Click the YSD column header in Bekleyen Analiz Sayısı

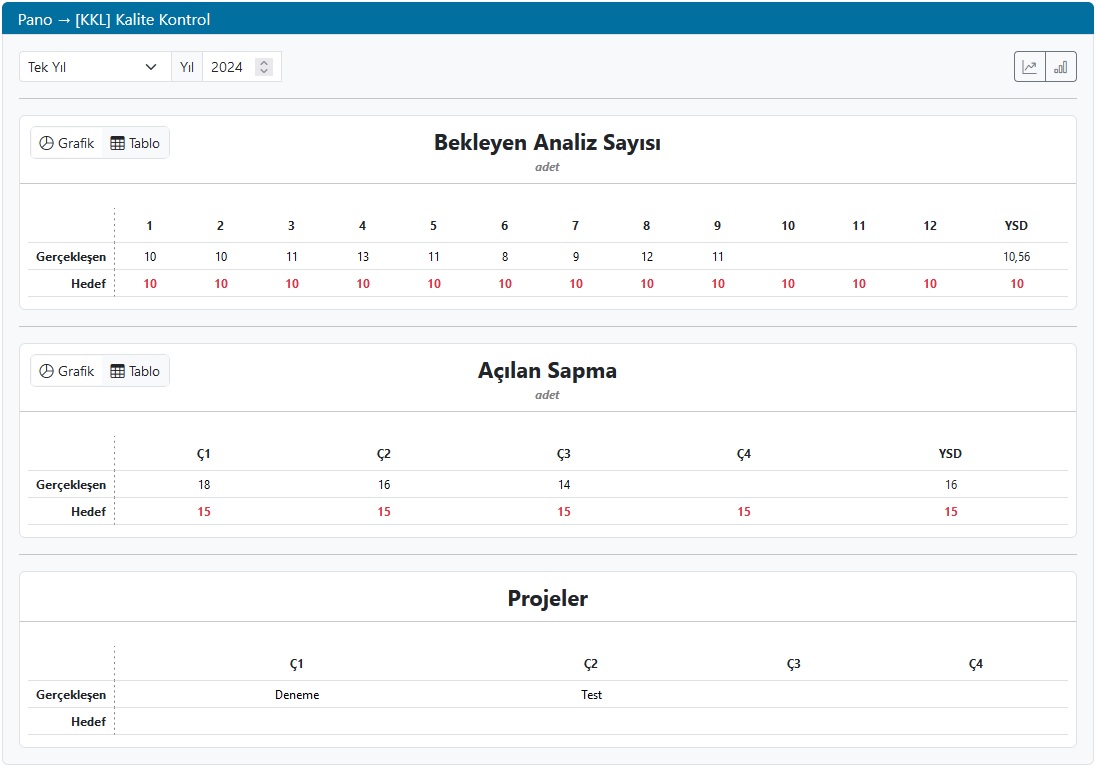click(x=1016, y=226)
